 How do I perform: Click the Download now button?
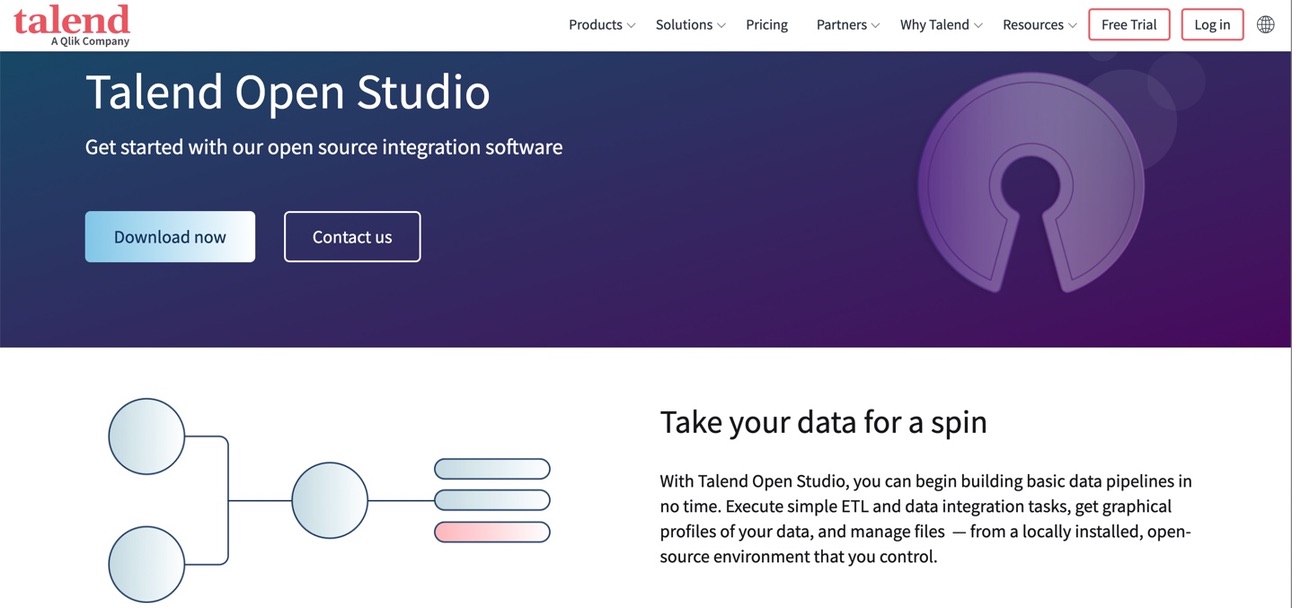click(x=170, y=237)
